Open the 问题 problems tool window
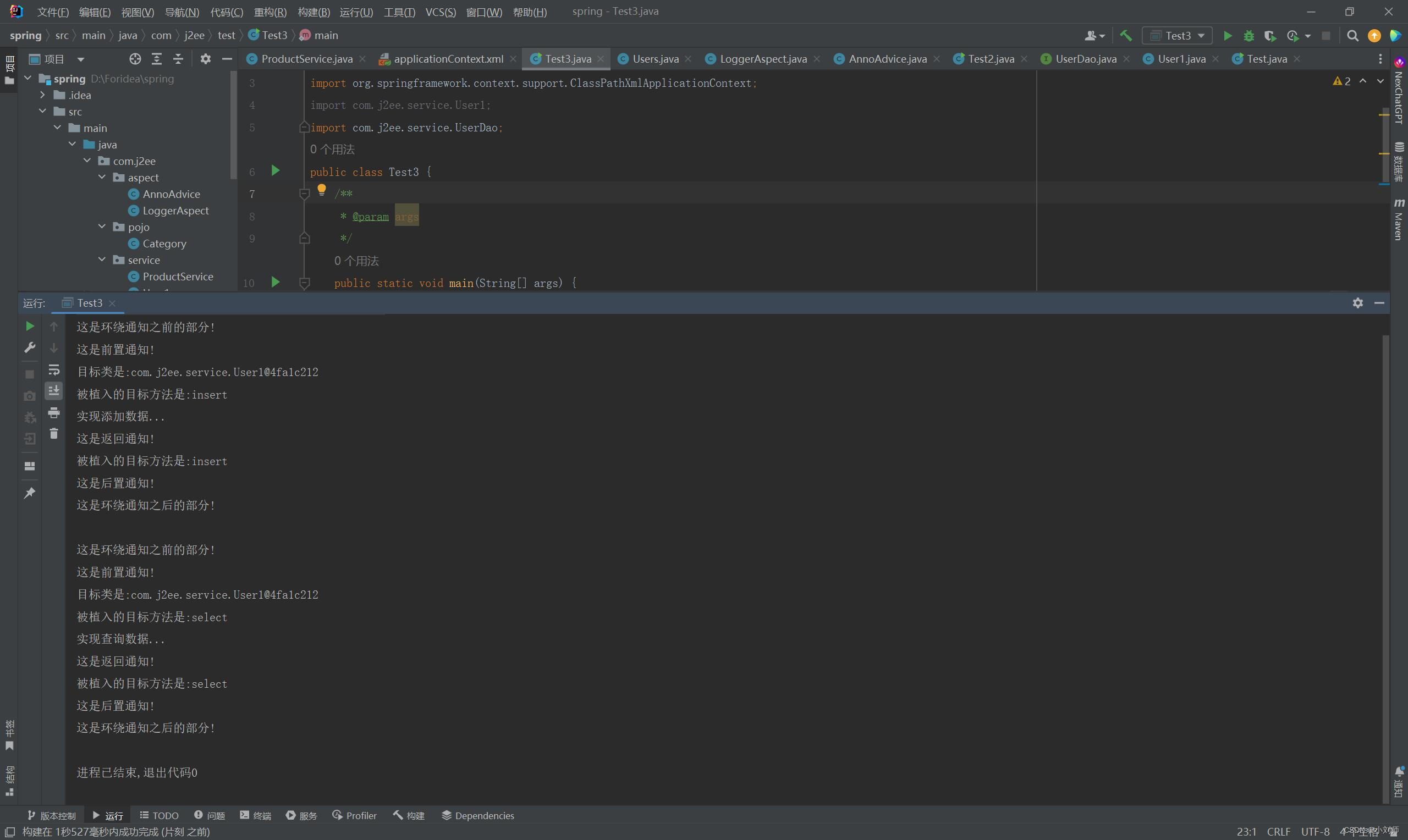 coord(210,815)
